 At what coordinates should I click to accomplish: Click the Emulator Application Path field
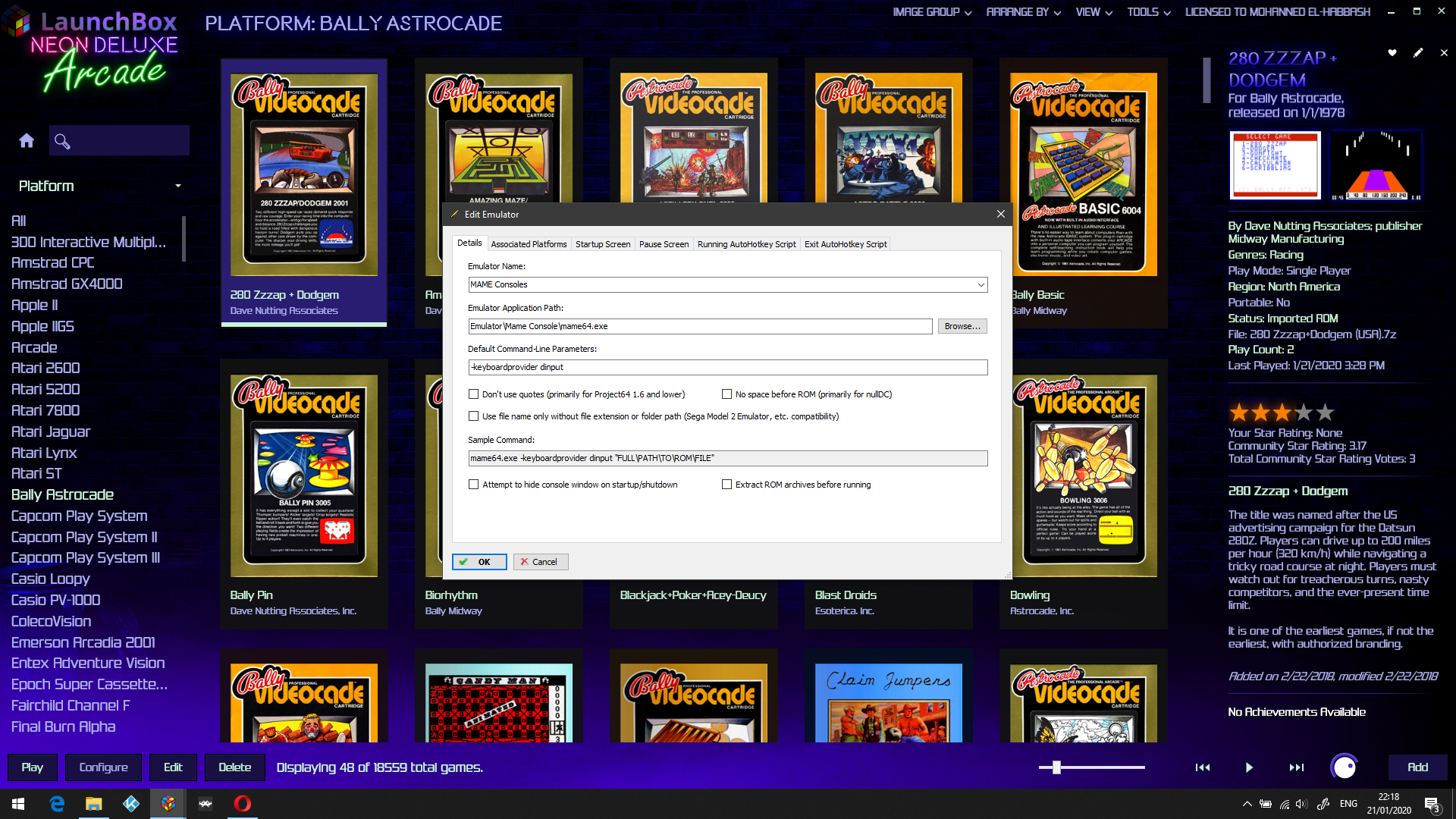point(700,326)
